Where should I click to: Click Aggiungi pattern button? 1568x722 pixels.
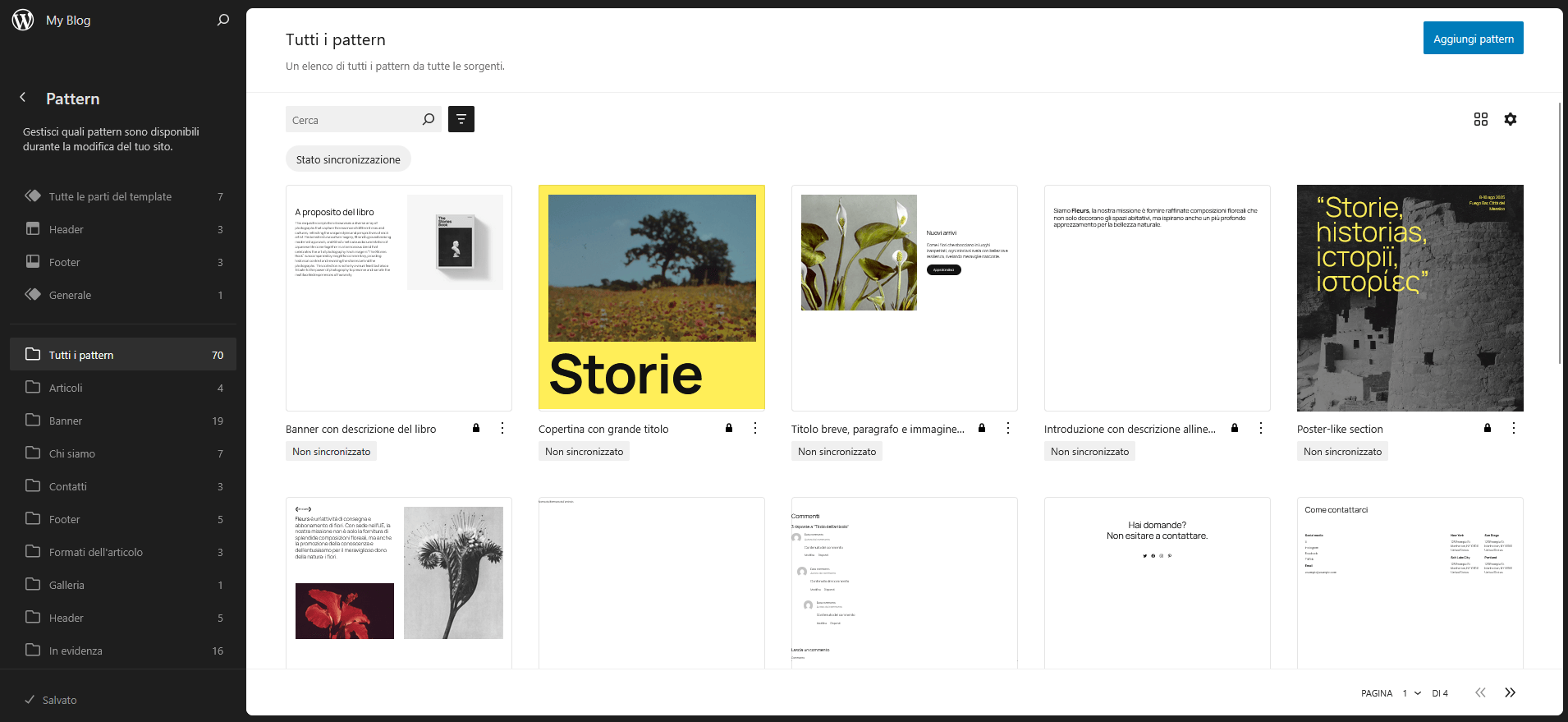[x=1473, y=38]
